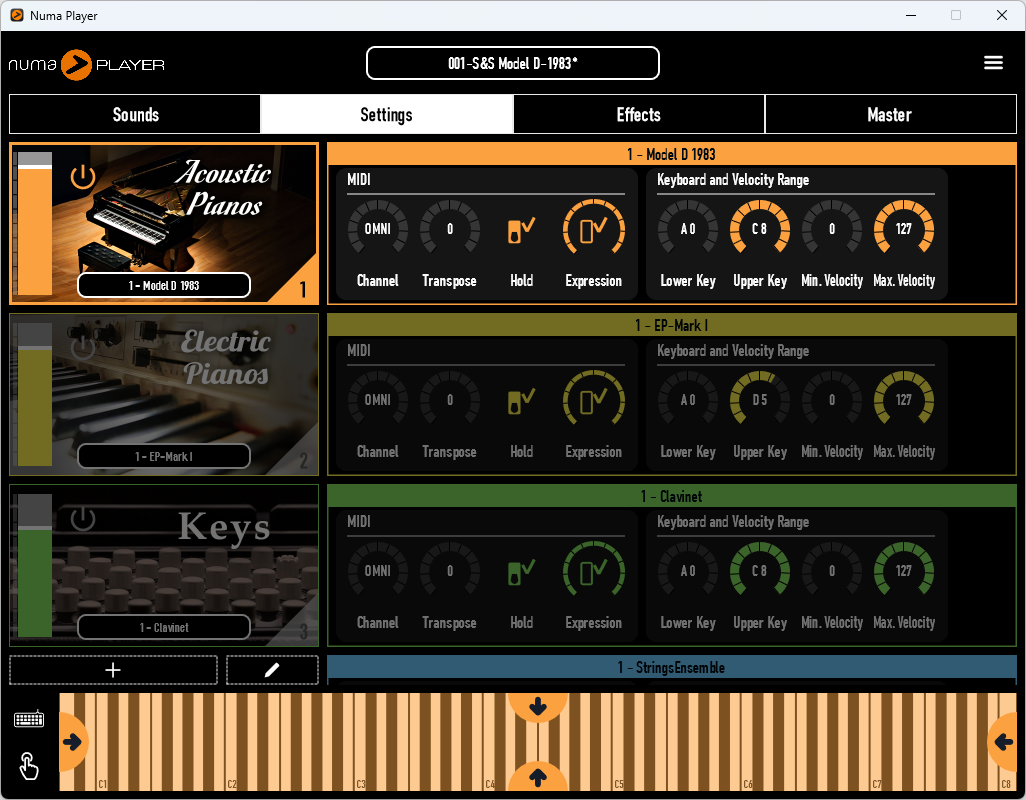Toggle Expression pedal for Clavinet
The width and height of the screenshot is (1026, 800).
coord(593,571)
